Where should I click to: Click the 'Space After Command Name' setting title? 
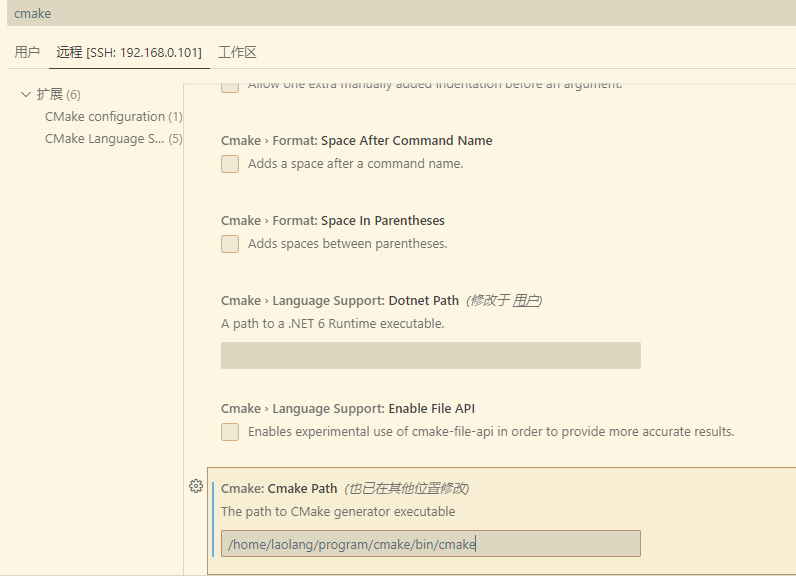(x=407, y=141)
